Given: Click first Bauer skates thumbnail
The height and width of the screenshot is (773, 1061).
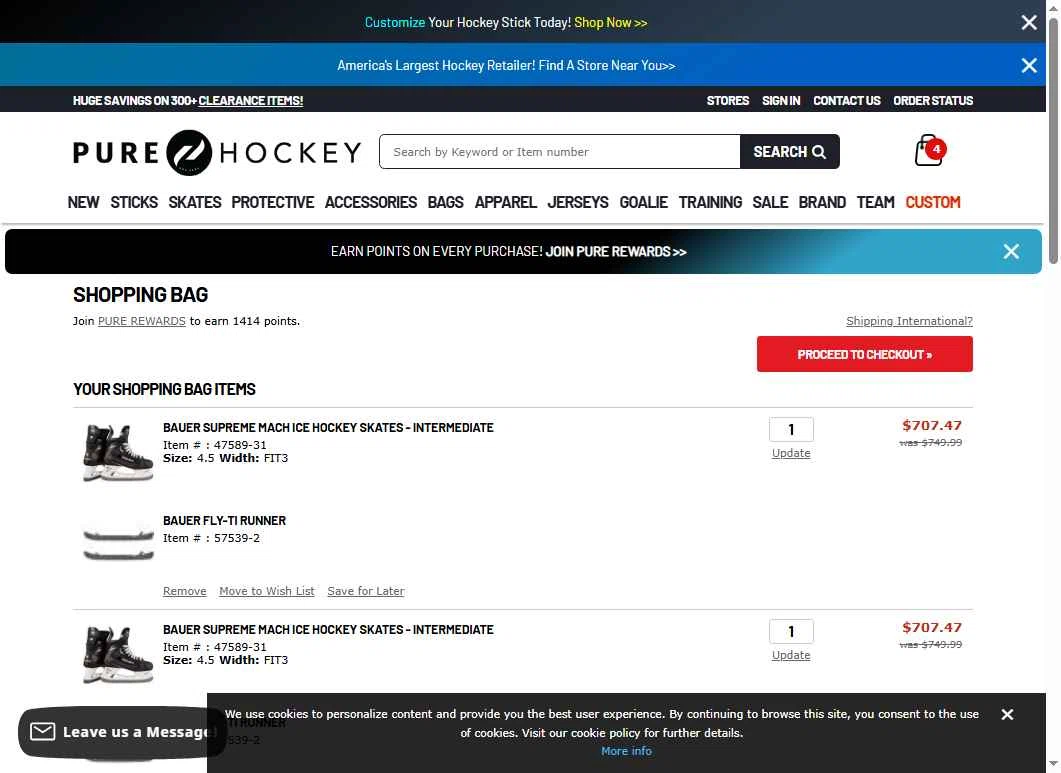Looking at the screenshot, I should (118, 452).
